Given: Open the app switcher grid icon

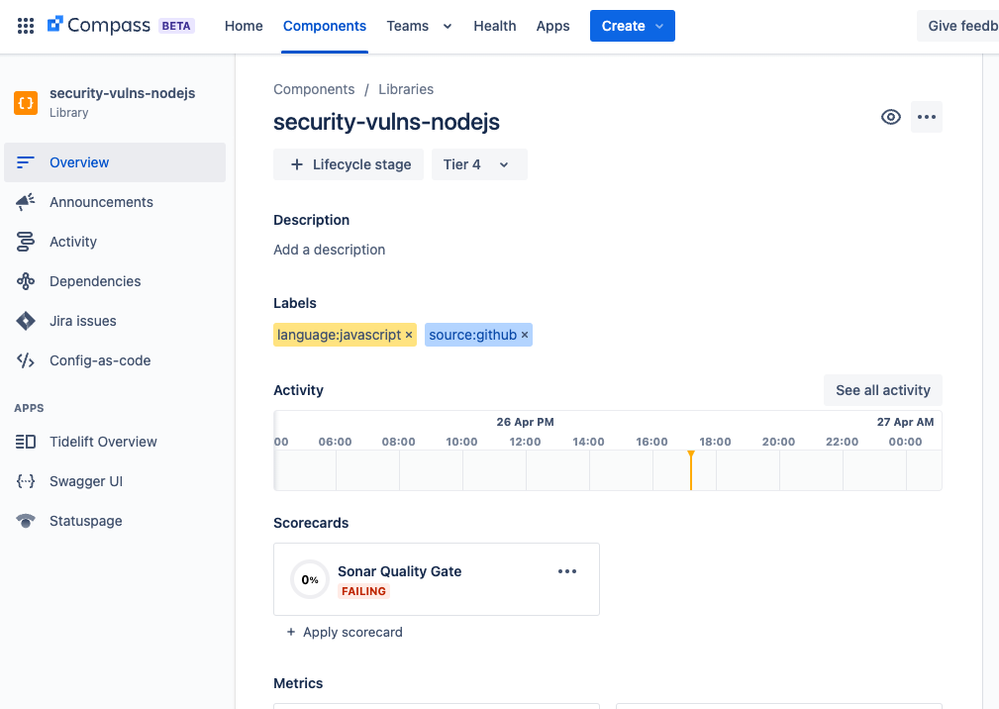Looking at the screenshot, I should click(x=25, y=25).
